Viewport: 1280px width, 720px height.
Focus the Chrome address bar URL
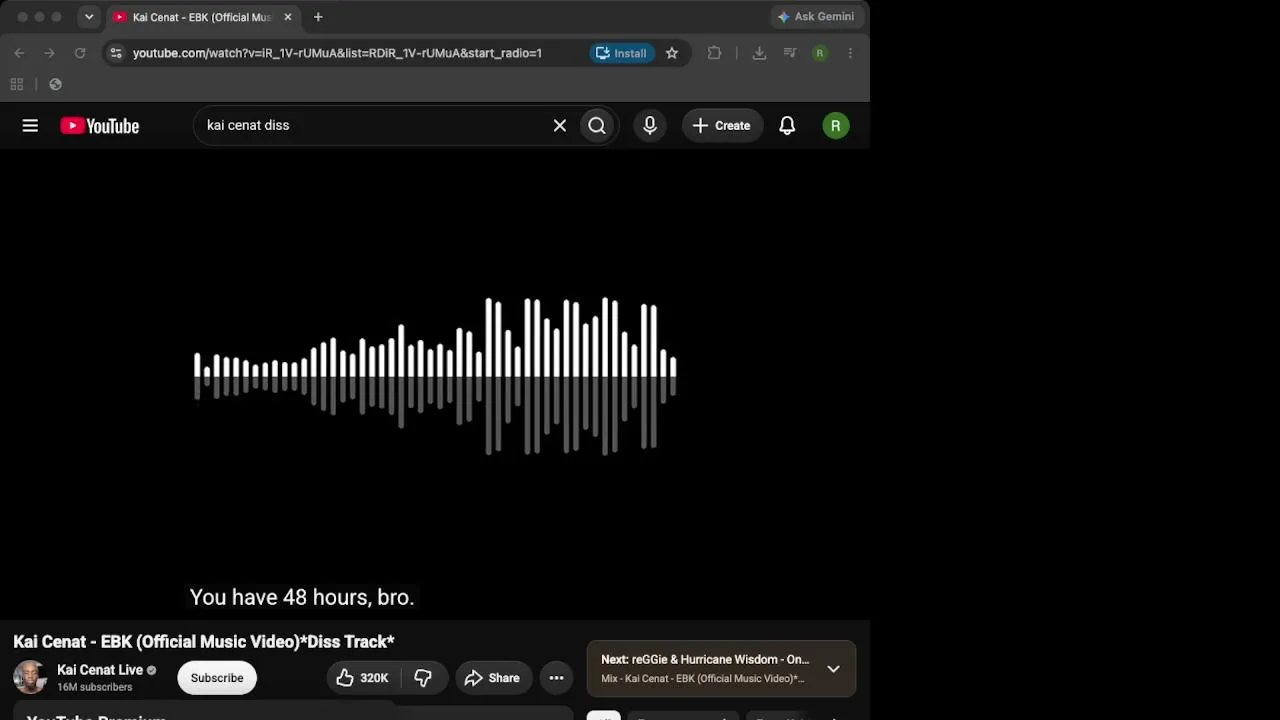pyautogui.click(x=337, y=53)
